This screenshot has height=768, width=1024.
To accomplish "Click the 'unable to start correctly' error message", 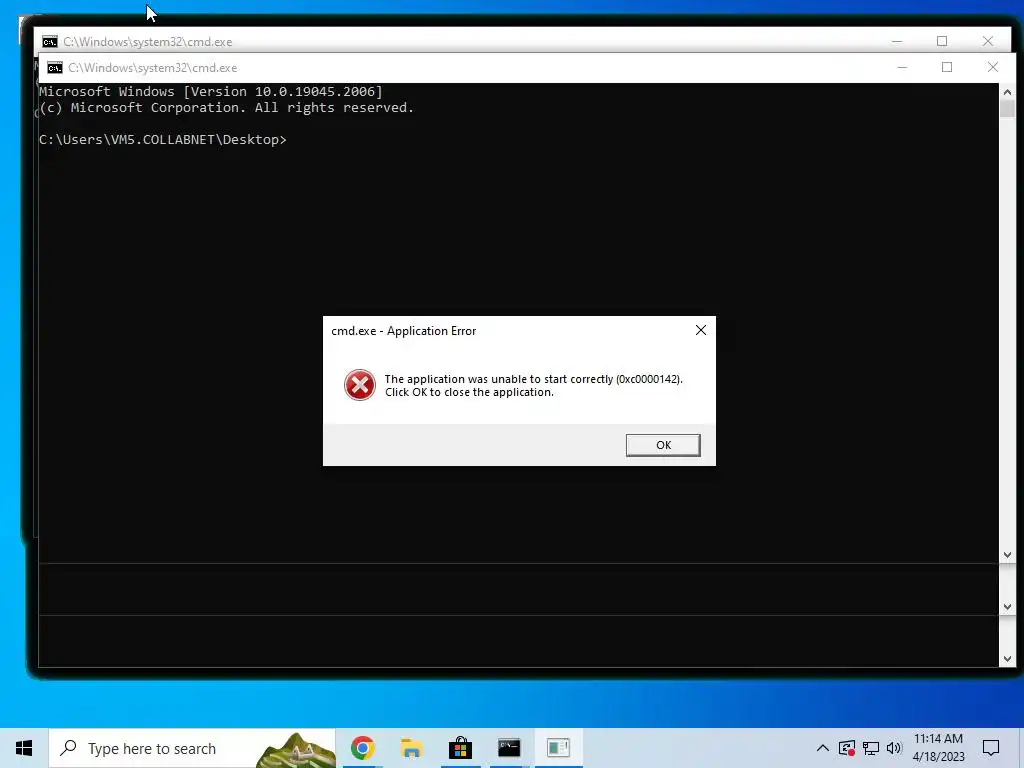I will coord(534,385).
